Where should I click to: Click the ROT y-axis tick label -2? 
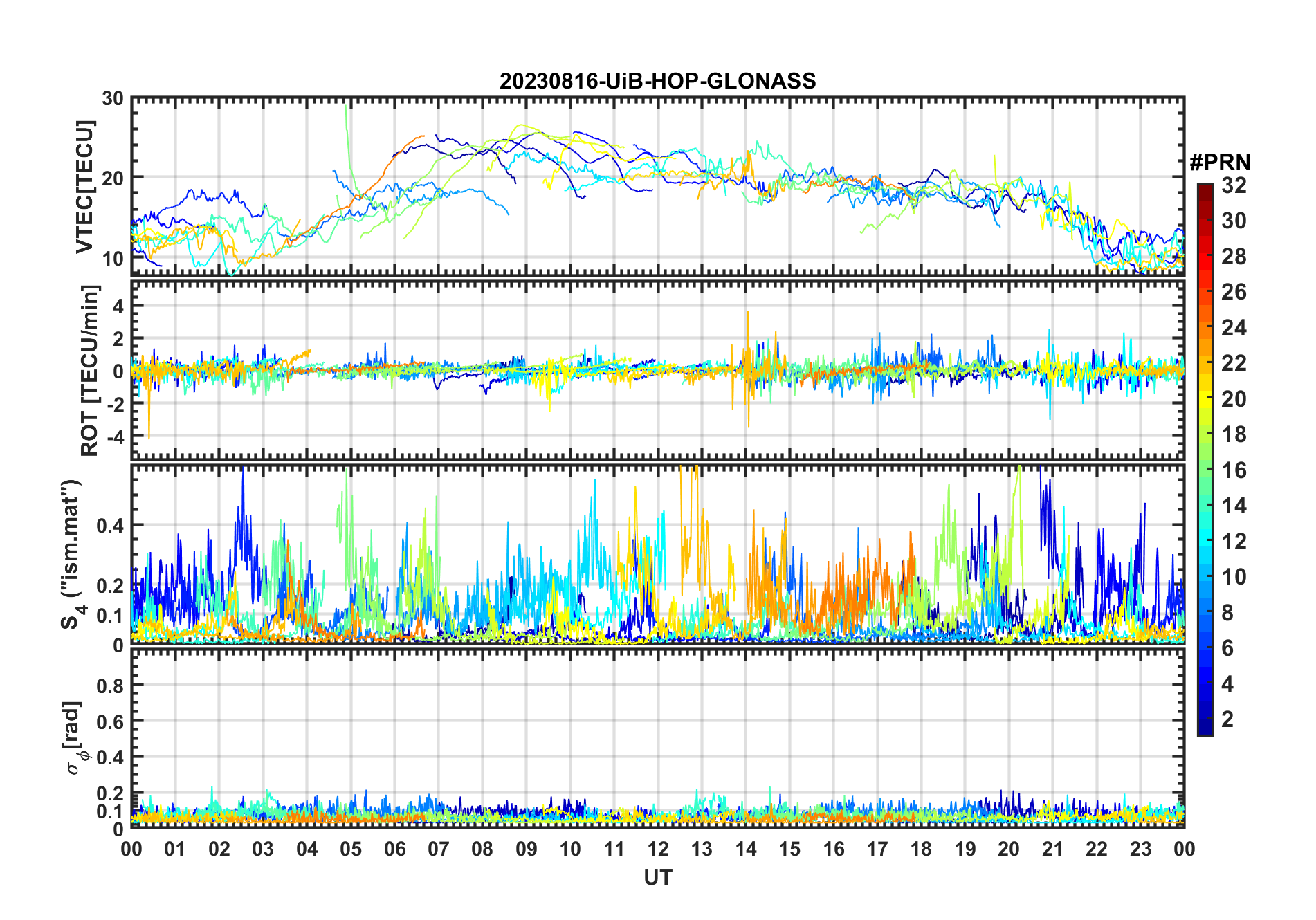[114, 404]
